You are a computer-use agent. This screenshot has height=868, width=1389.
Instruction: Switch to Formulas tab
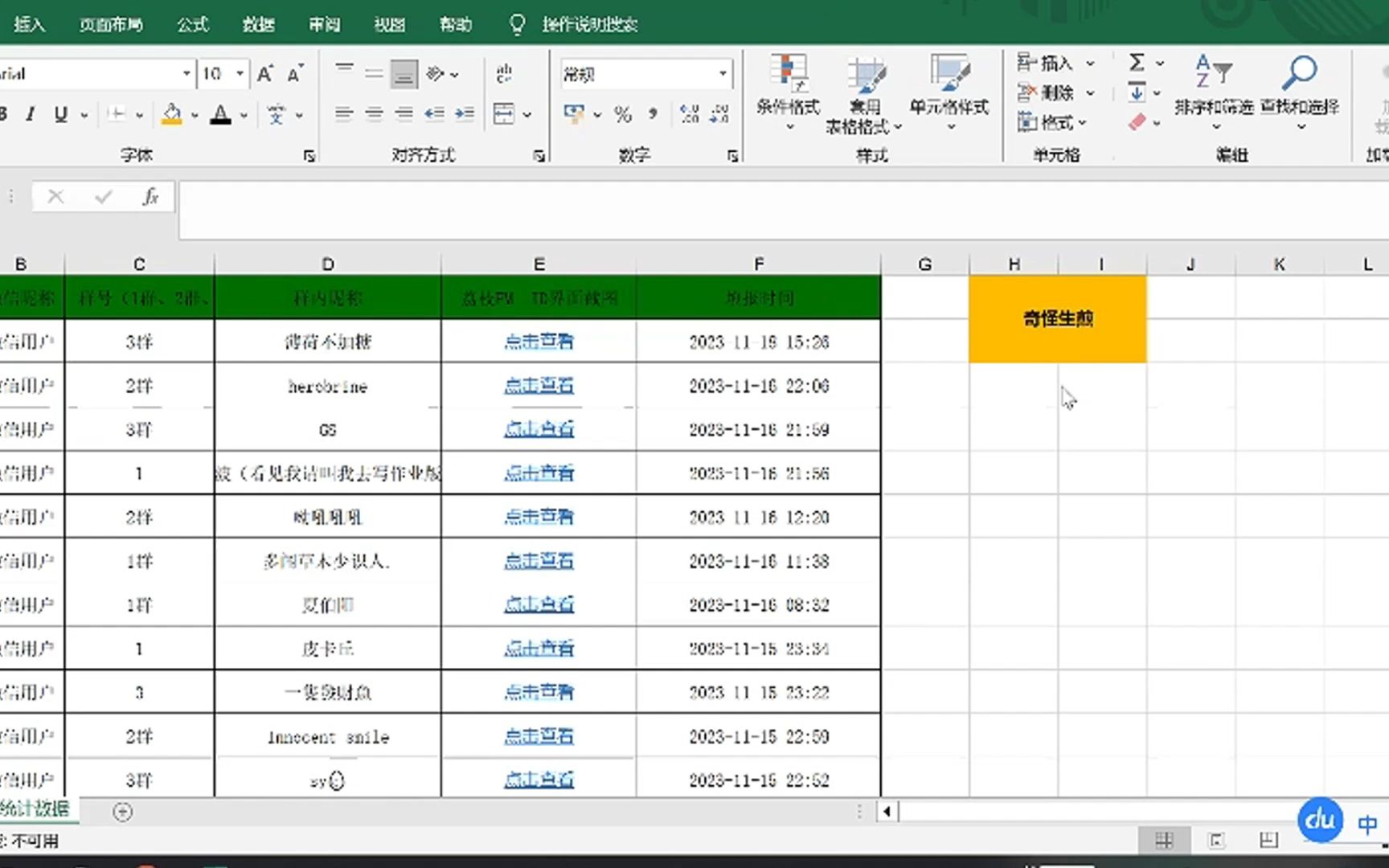(x=193, y=25)
